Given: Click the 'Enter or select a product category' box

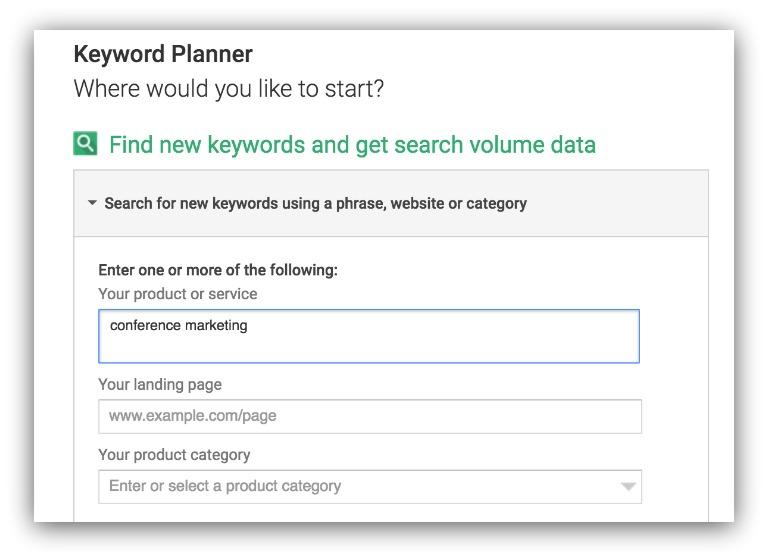Looking at the screenshot, I should point(370,487).
